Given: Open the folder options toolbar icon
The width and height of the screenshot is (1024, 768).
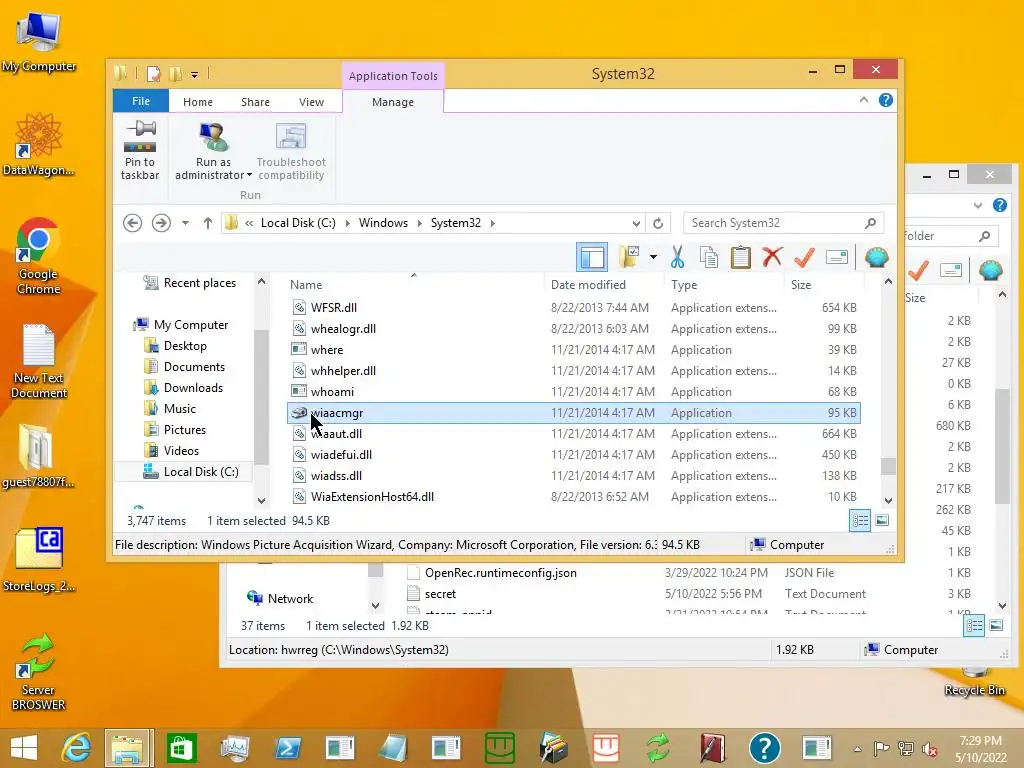Looking at the screenshot, I should click(629, 257).
